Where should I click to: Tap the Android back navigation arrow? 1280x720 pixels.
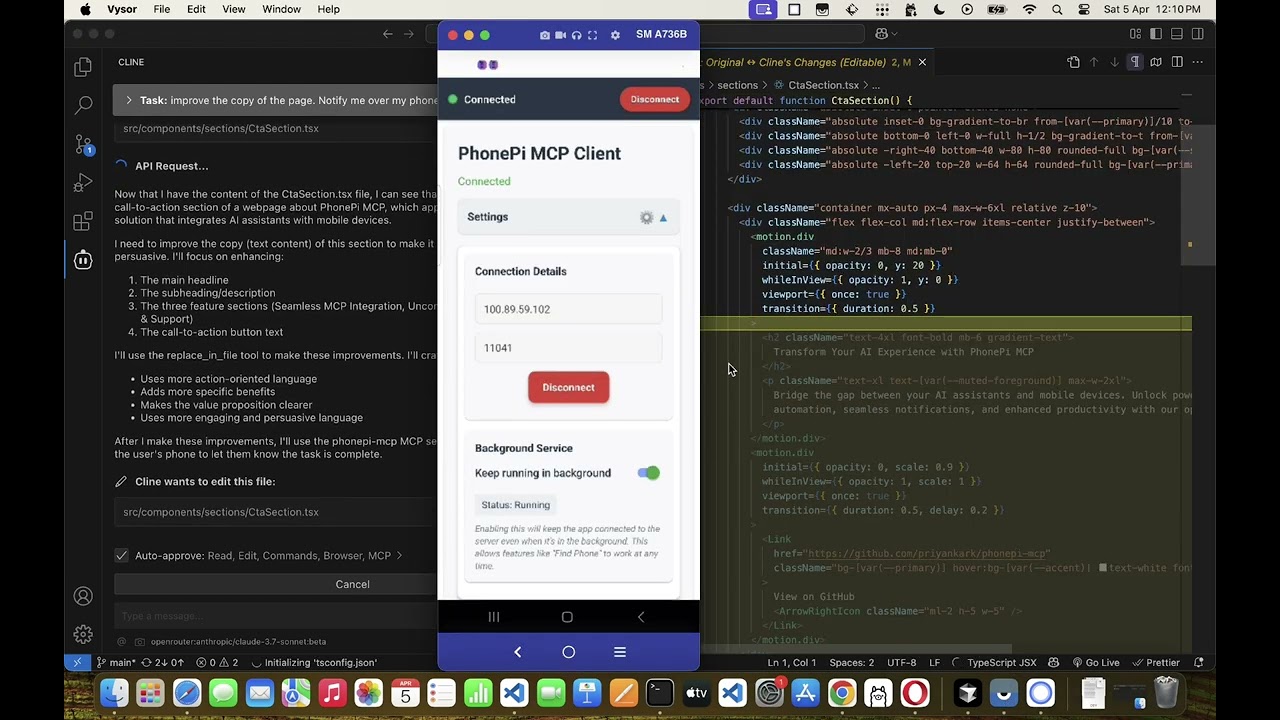click(641, 617)
